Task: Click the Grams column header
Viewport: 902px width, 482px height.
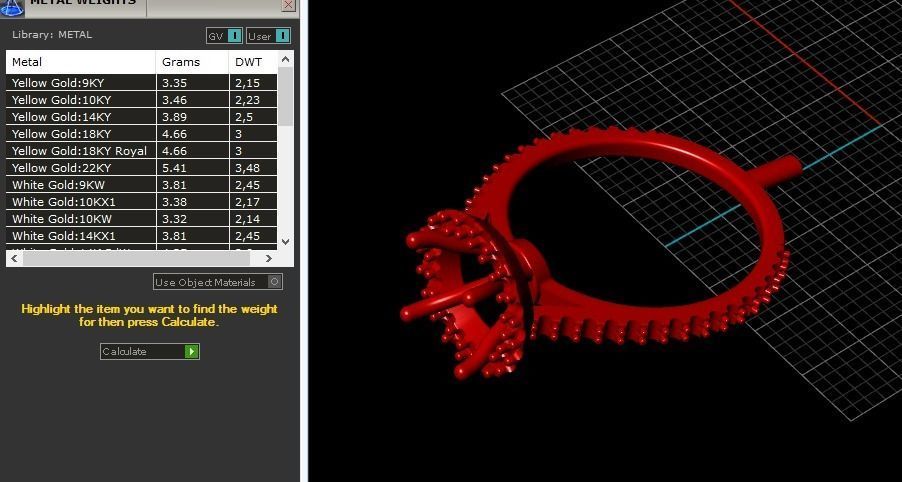Action: click(x=192, y=62)
